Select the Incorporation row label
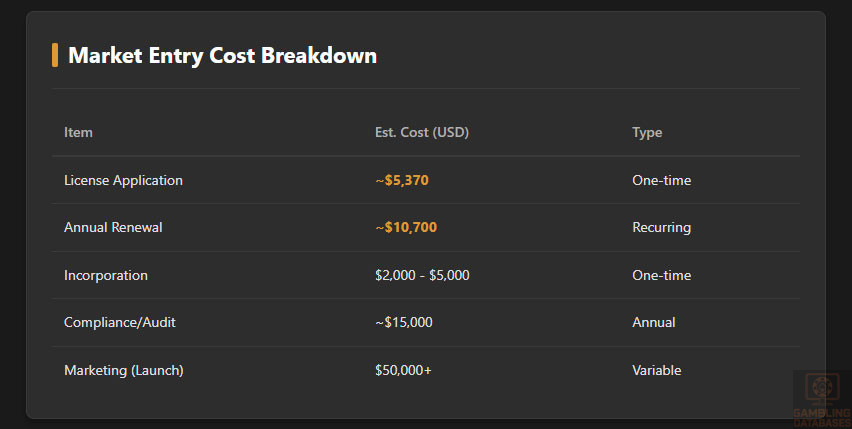 click(x=105, y=275)
